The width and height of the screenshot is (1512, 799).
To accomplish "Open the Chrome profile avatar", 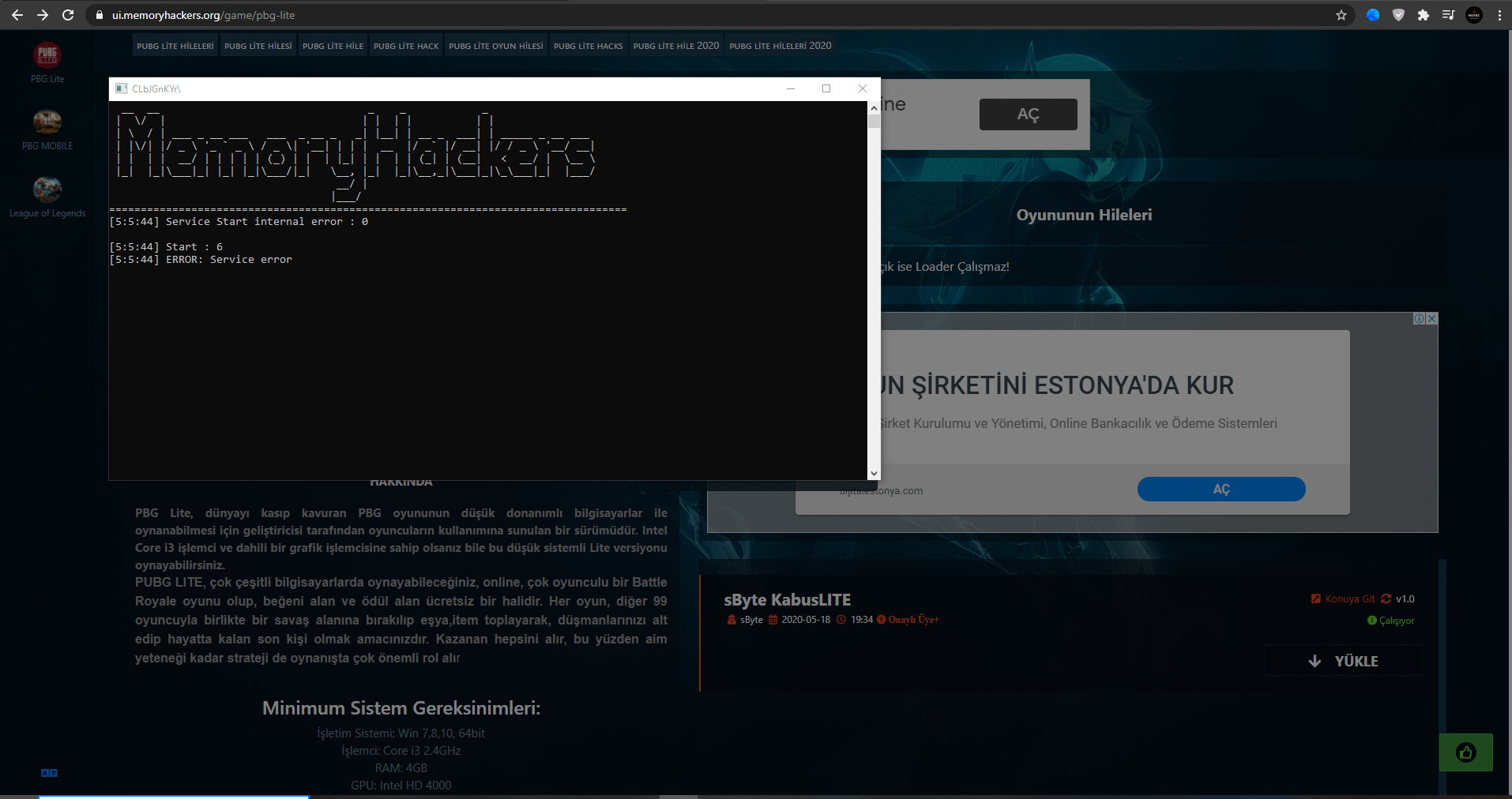I will tap(1474, 15).
